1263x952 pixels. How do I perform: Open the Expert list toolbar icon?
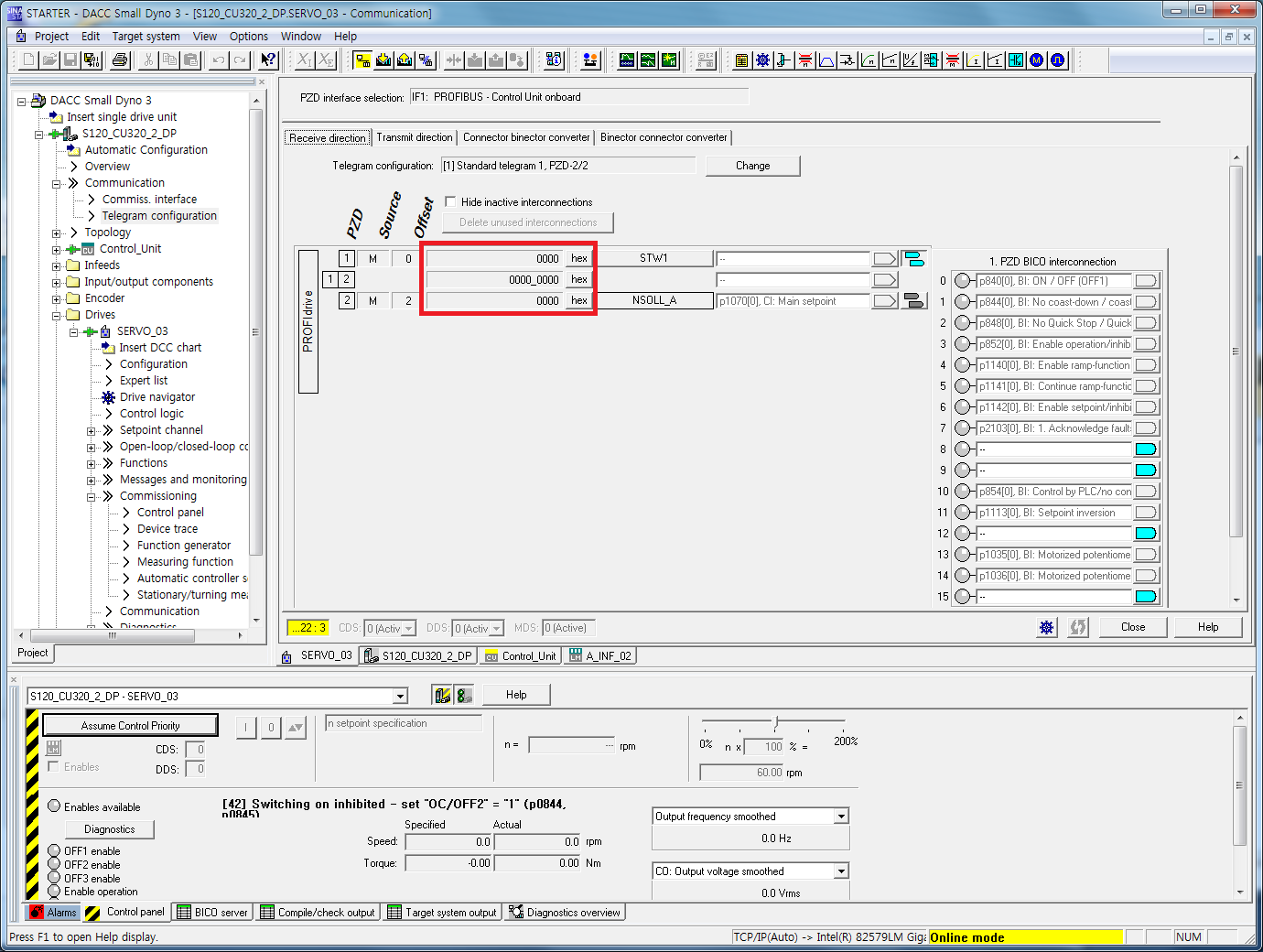[741, 60]
